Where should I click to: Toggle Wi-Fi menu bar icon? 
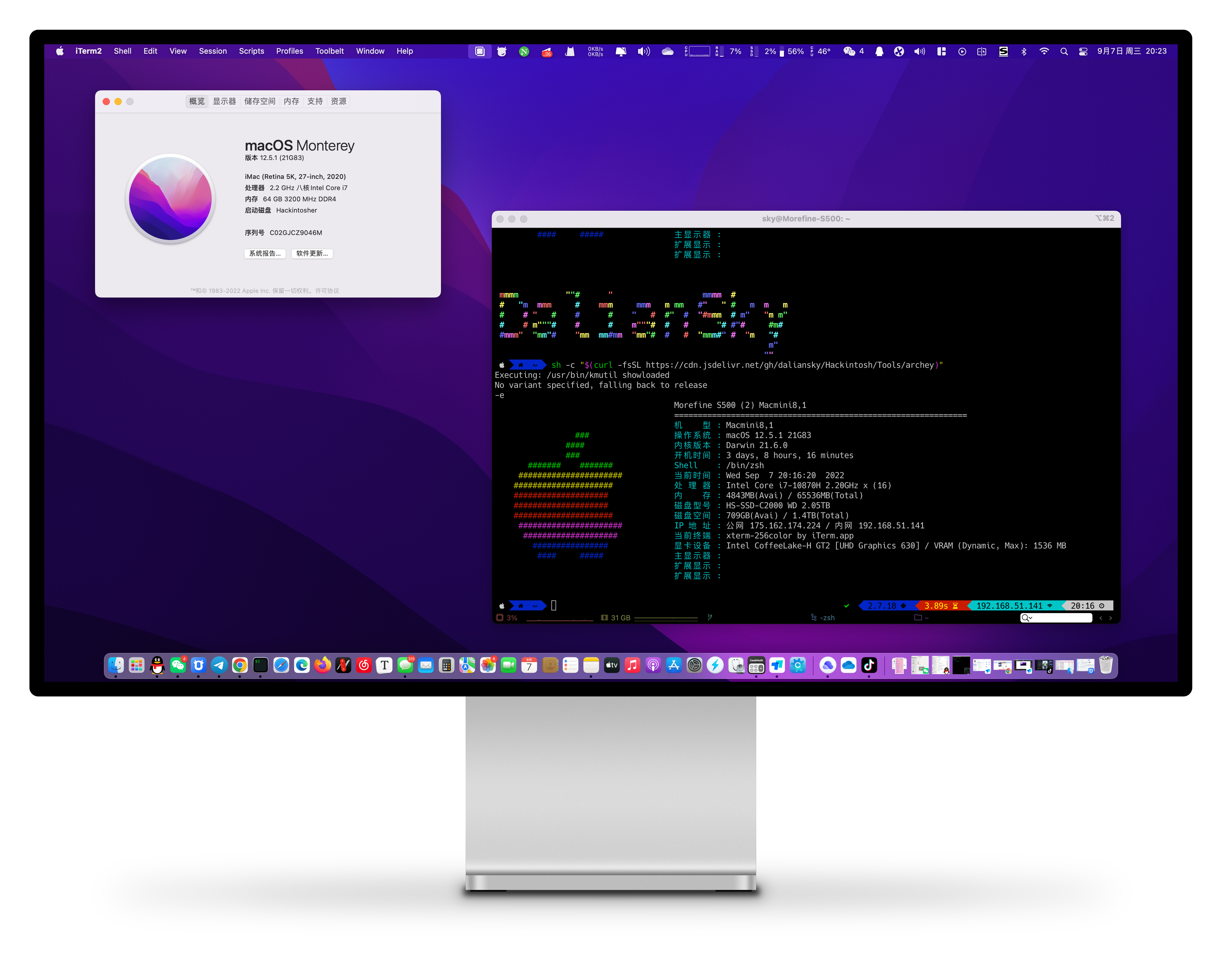(x=1044, y=51)
